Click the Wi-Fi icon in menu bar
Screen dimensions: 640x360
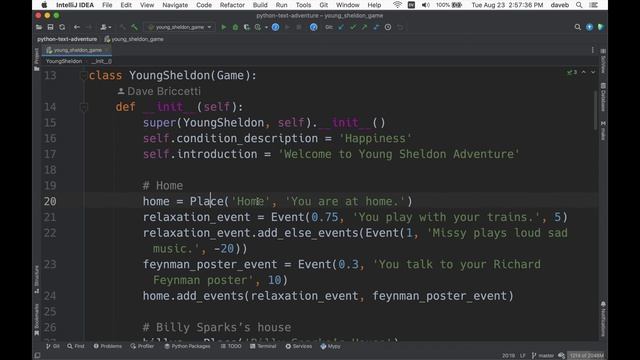click(397, 5)
